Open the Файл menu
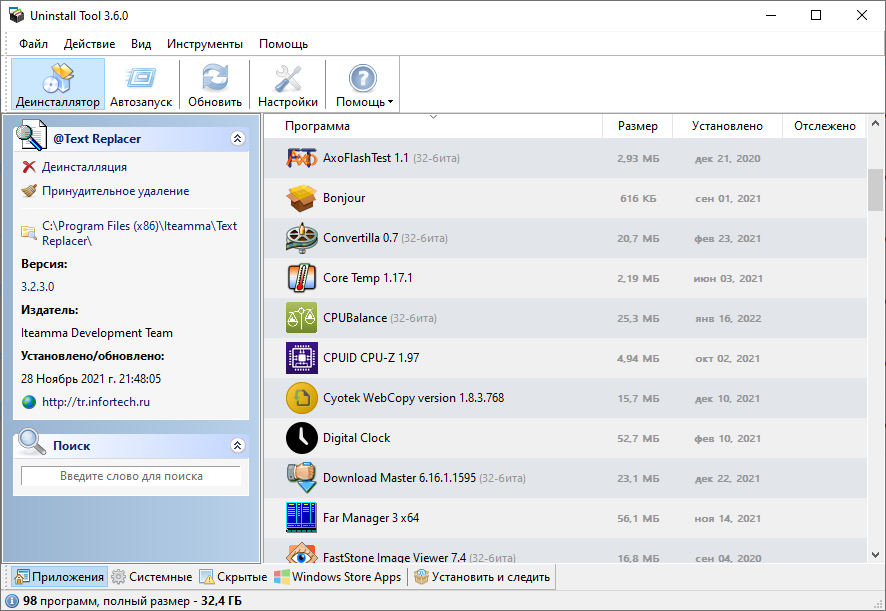 (x=33, y=44)
